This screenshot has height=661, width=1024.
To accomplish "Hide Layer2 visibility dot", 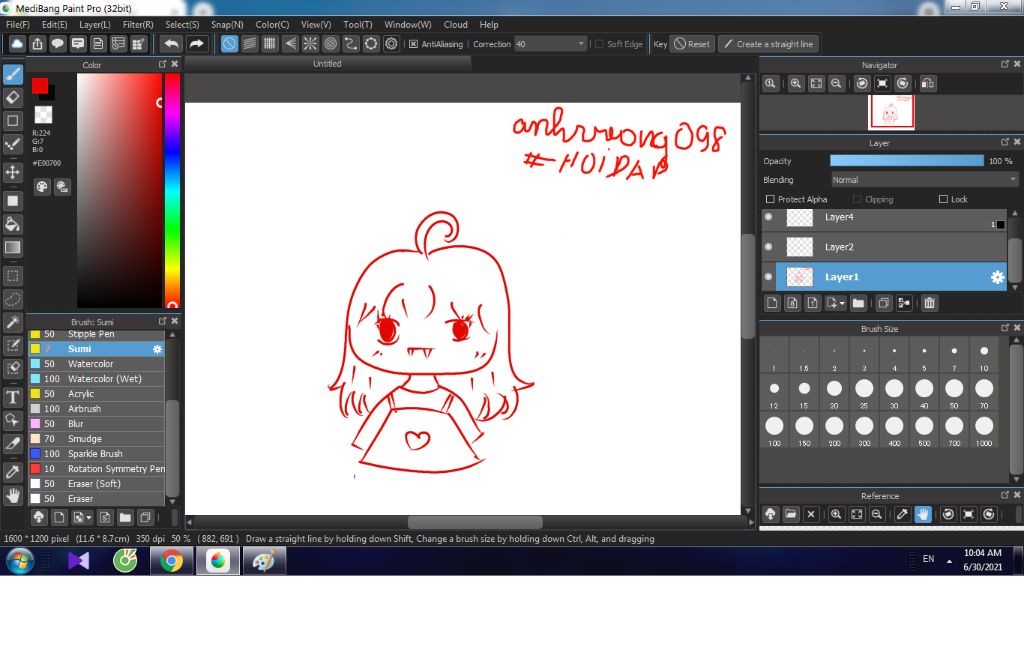I will coord(769,247).
